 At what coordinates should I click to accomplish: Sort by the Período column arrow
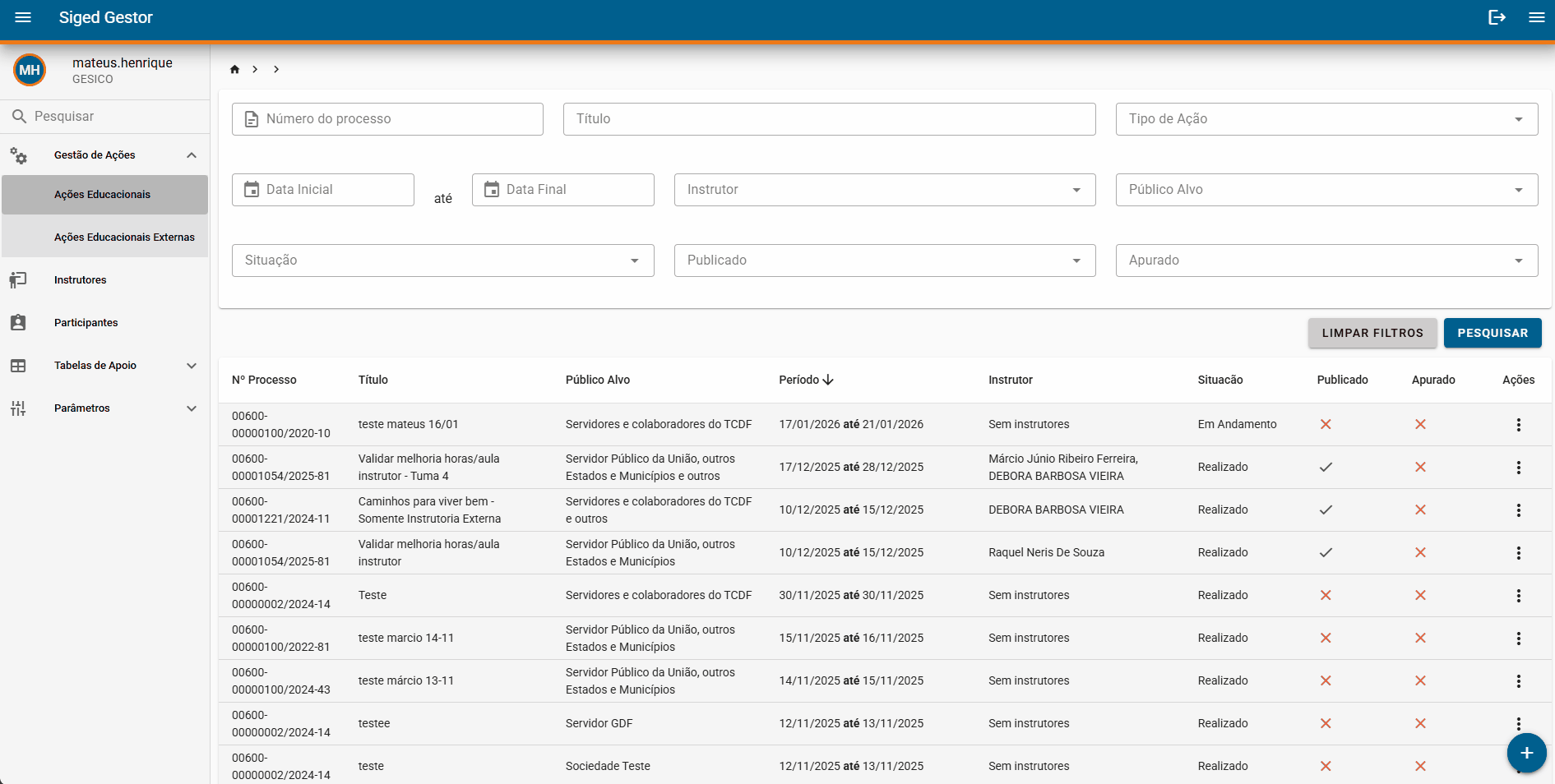828,380
